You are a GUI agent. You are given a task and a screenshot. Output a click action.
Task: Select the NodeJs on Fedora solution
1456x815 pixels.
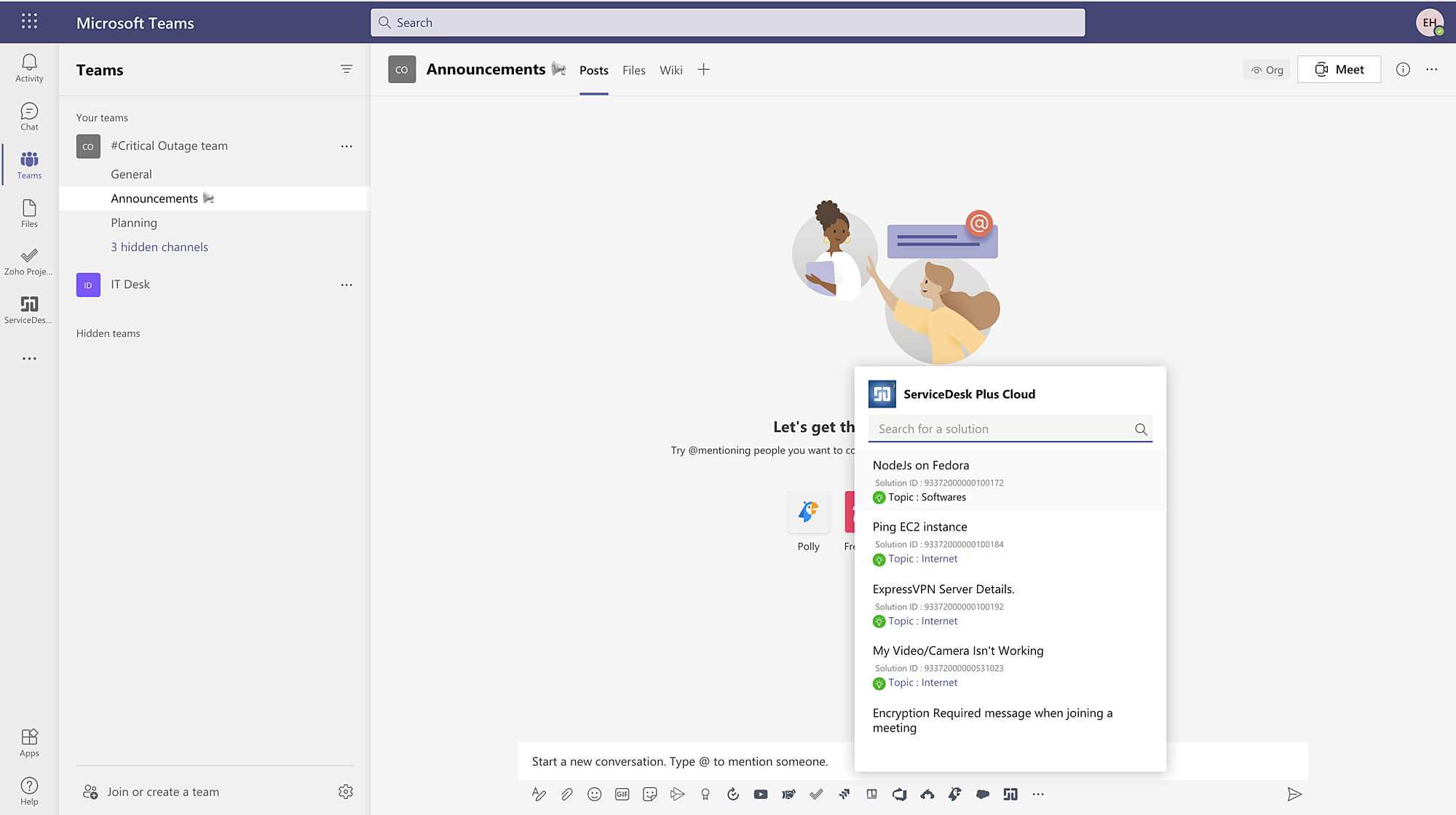point(1010,480)
